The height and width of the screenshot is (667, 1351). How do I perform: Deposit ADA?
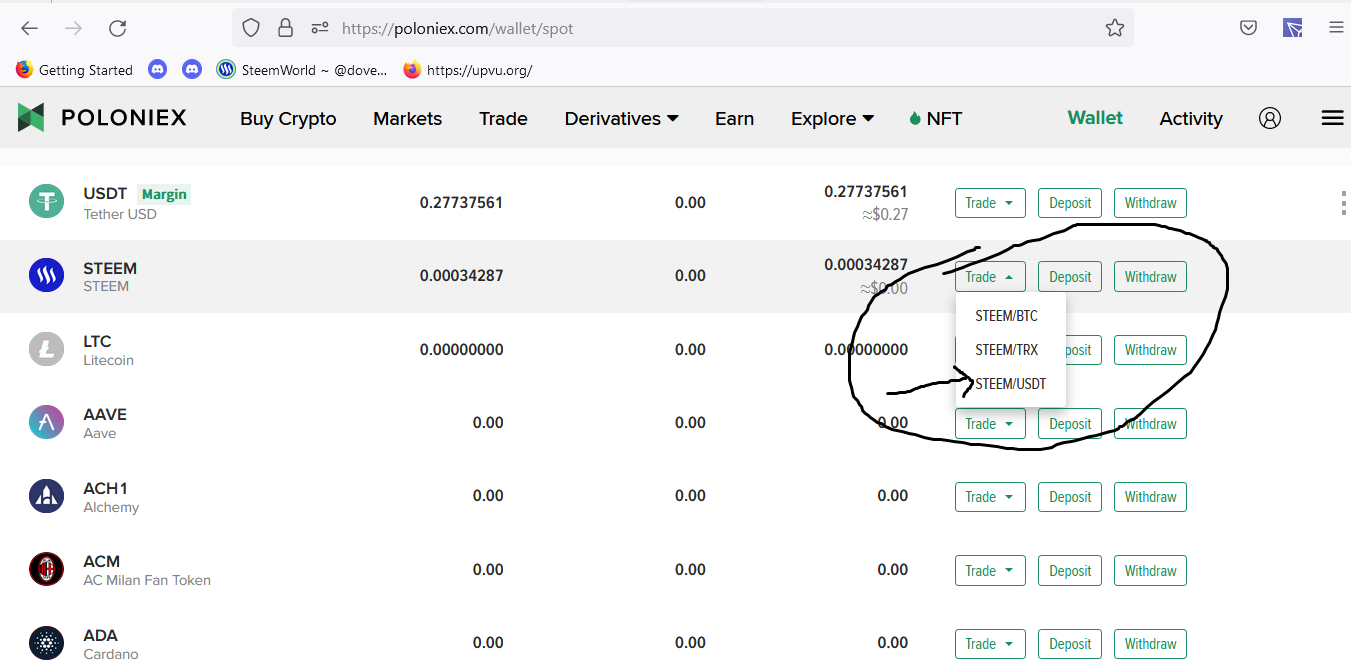tap(1070, 644)
